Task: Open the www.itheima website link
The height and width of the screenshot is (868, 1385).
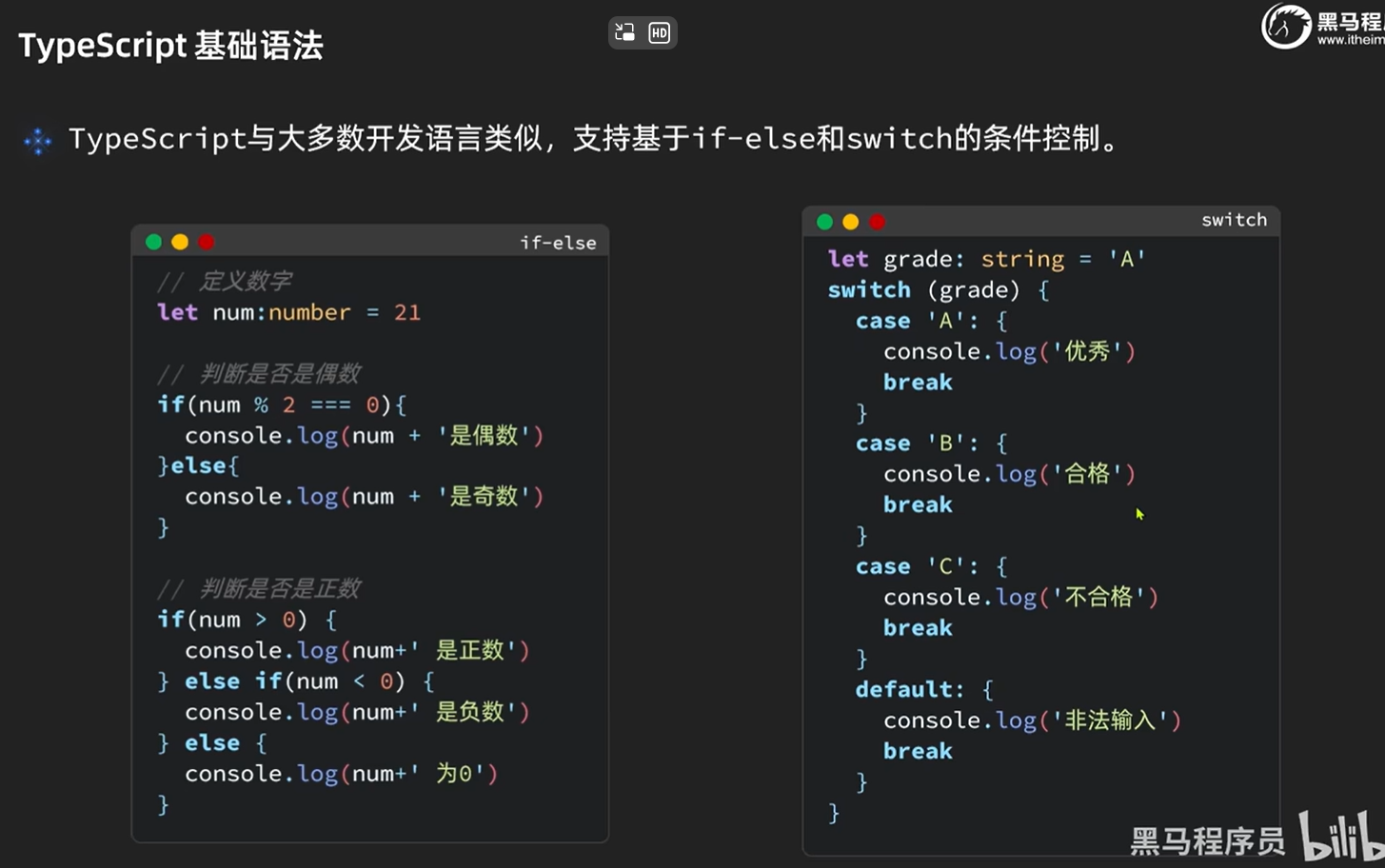Action: coord(1350,40)
